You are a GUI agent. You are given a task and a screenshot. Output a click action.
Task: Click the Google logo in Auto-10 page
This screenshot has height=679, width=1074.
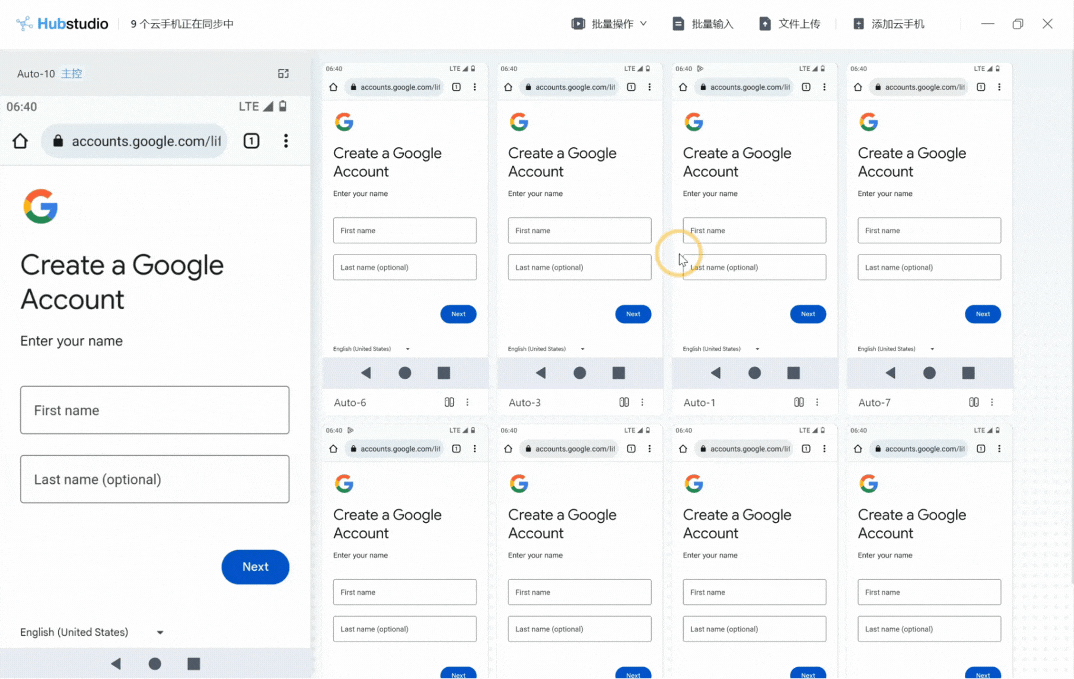pyautogui.click(x=40, y=206)
